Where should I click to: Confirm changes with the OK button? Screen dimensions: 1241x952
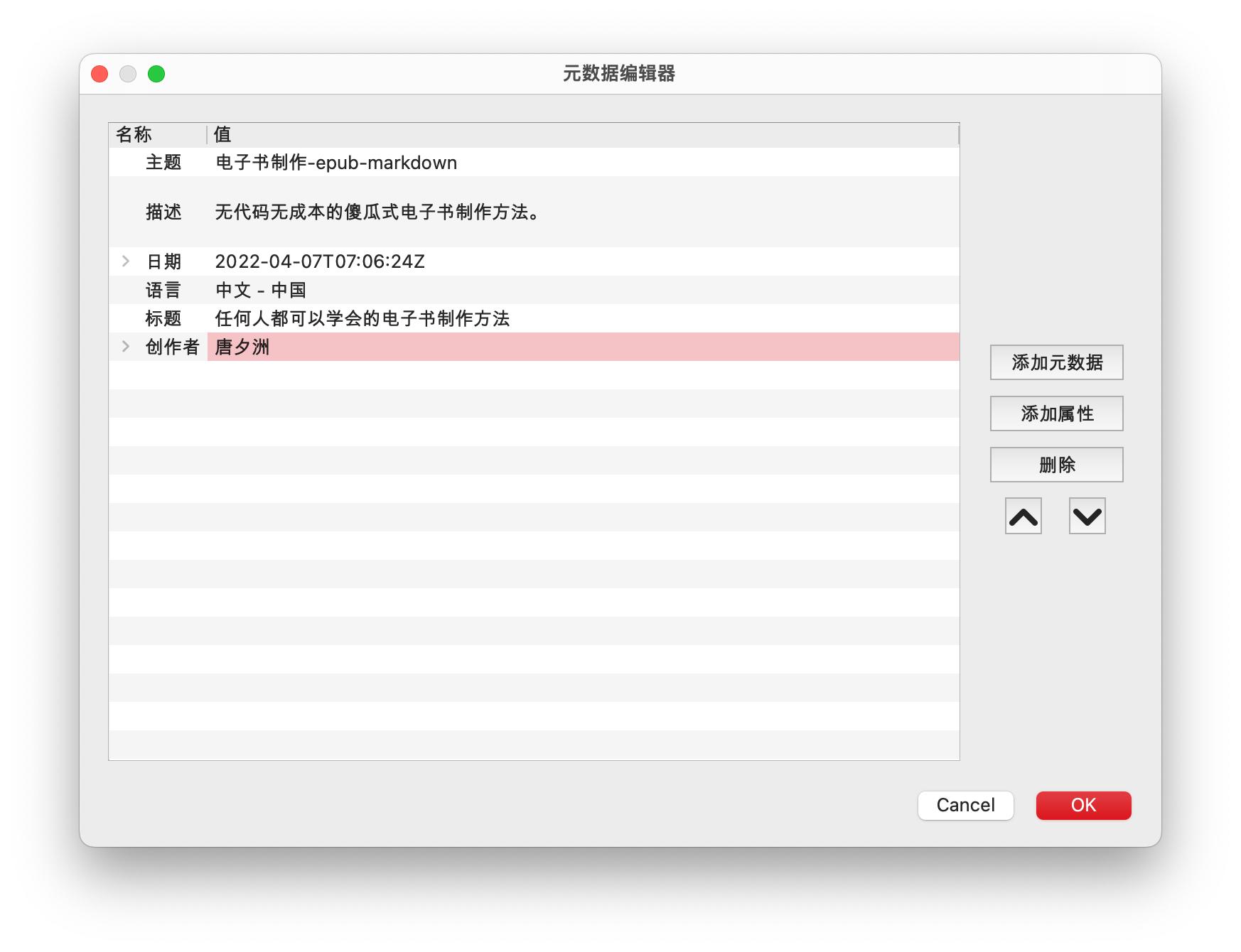pyautogui.click(x=1083, y=805)
